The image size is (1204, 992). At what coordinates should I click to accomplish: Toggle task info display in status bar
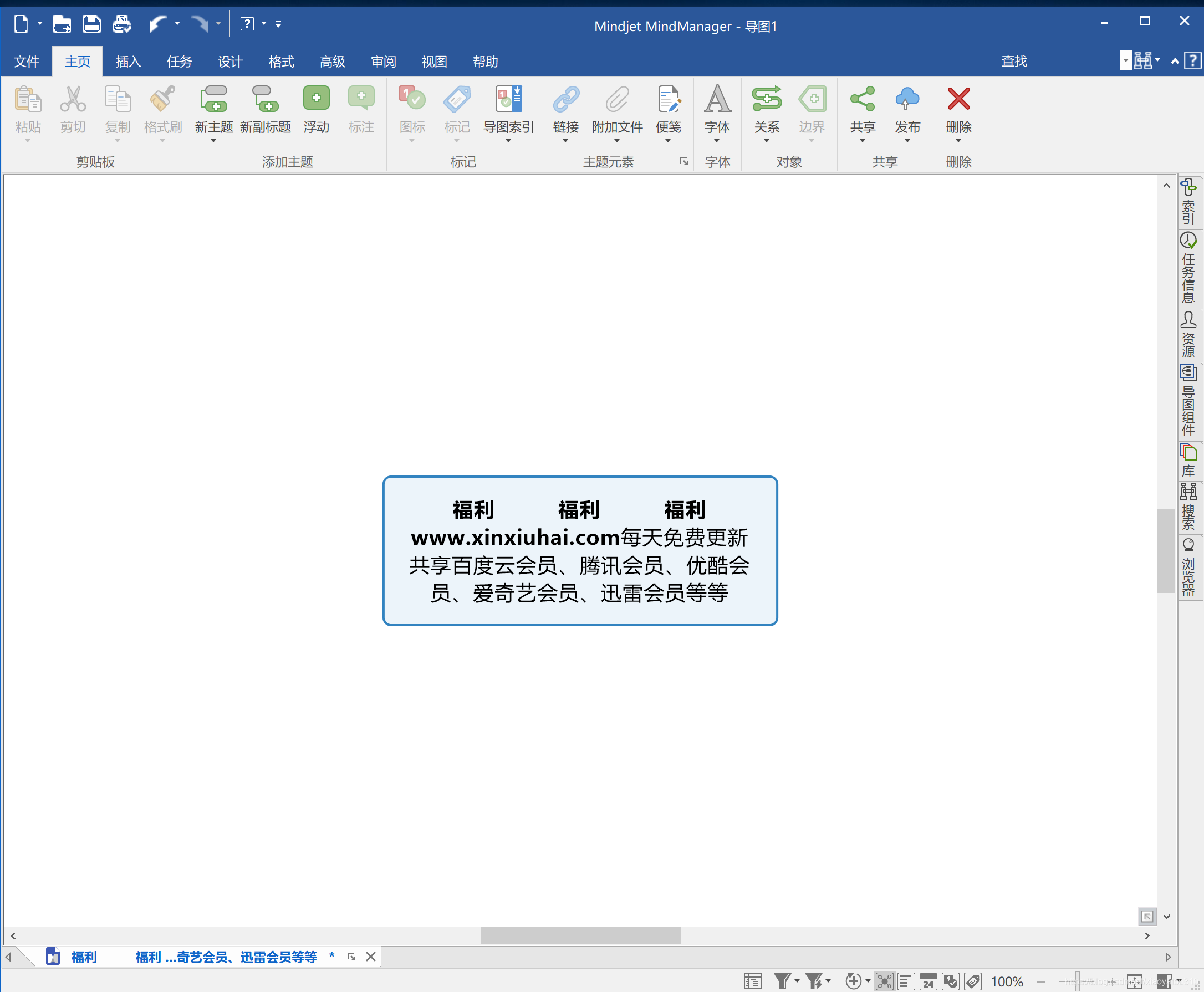point(950,981)
